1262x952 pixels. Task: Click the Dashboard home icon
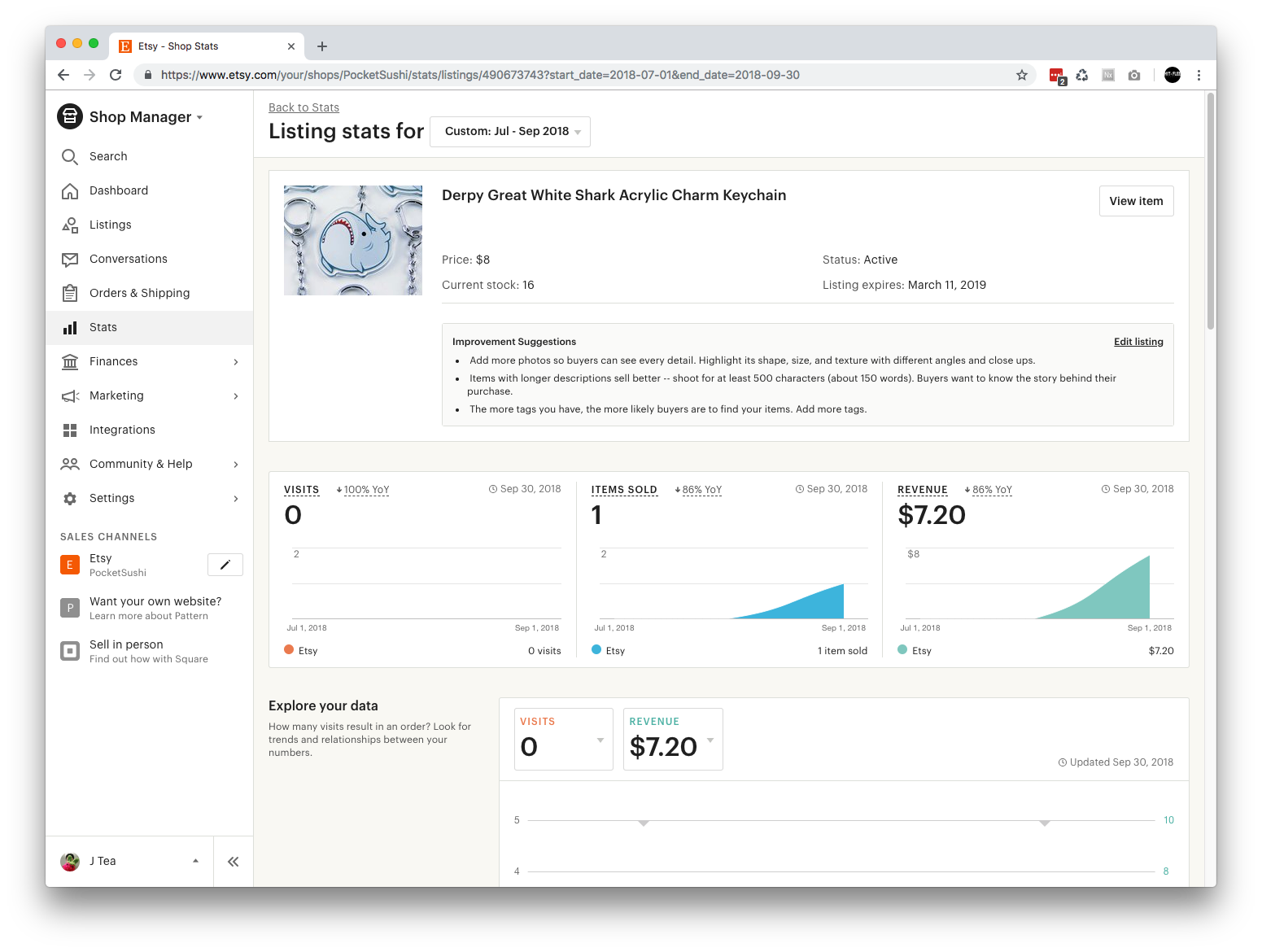click(70, 190)
